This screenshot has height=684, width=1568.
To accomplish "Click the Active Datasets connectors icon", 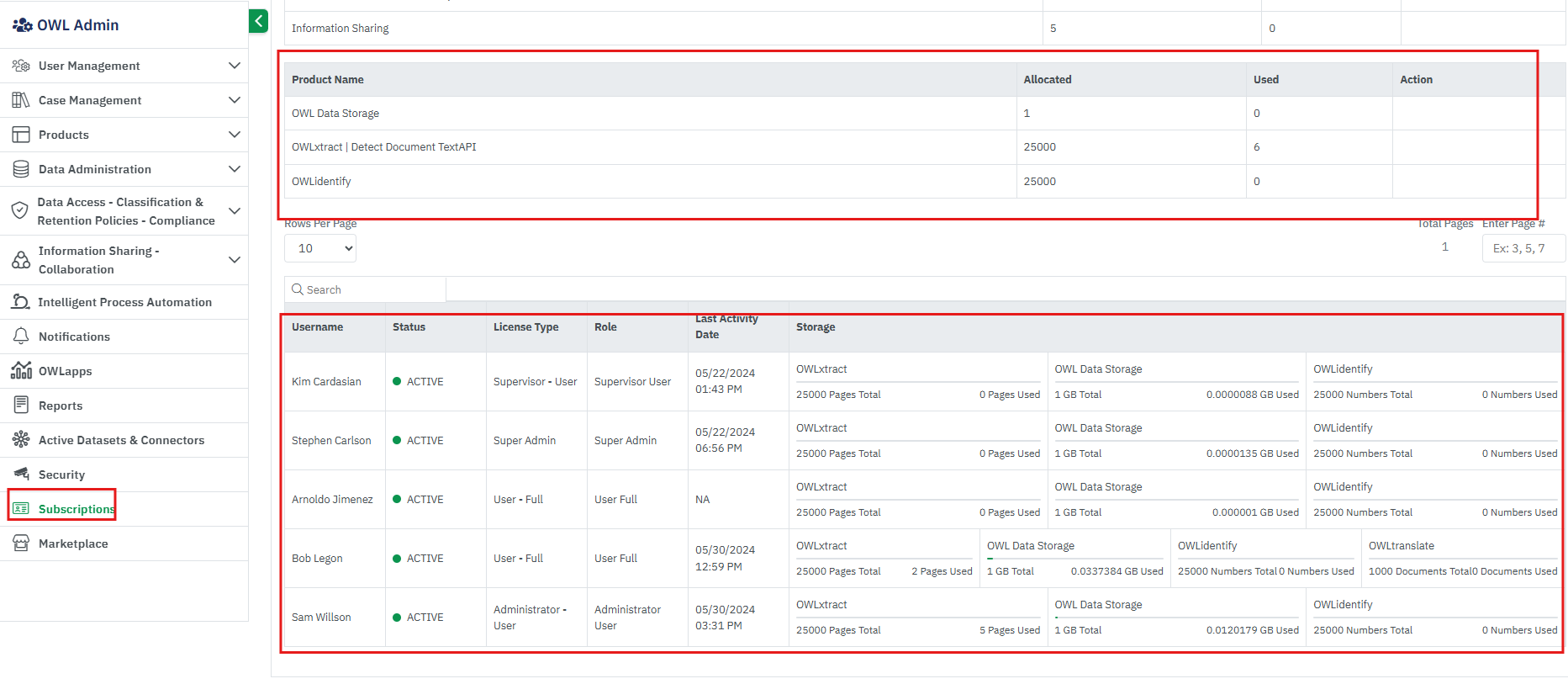I will click(21, 440).
